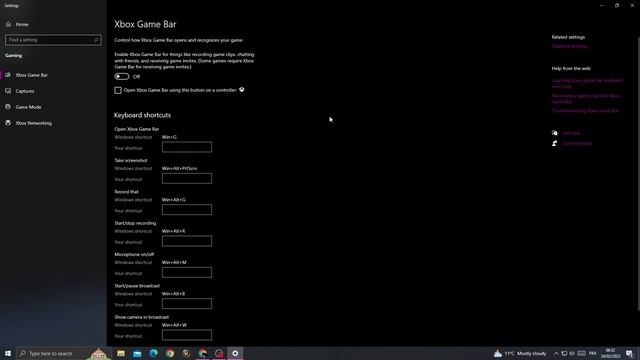Screen dimensions: 640x360
Task: Launch Google Chrome from the taskbar
Action: [170, 353]
